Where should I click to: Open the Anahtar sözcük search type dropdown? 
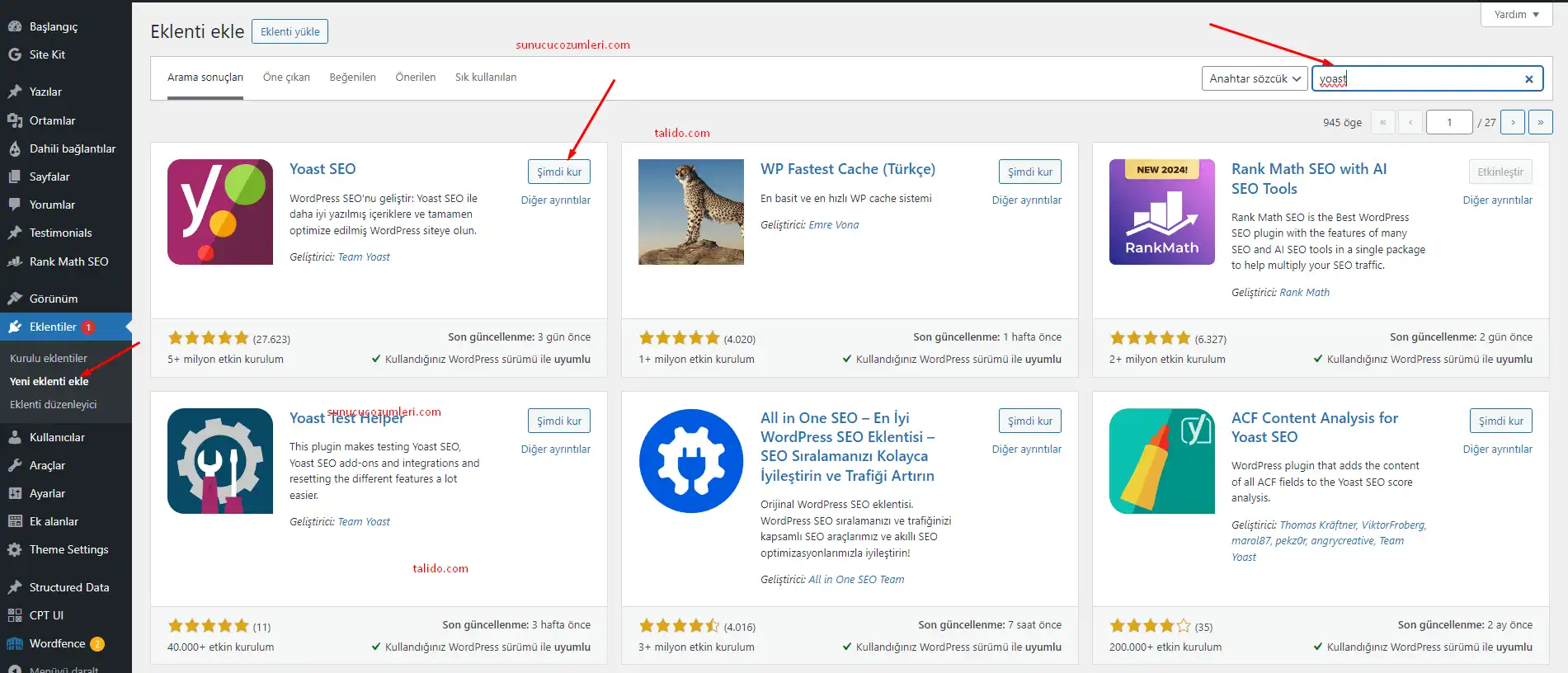tap(1255, 78)
